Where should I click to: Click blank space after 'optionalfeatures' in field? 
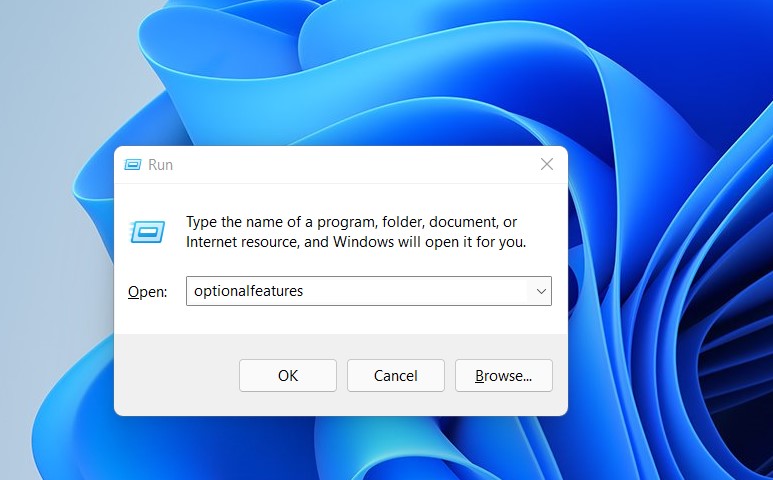[420, 292]
